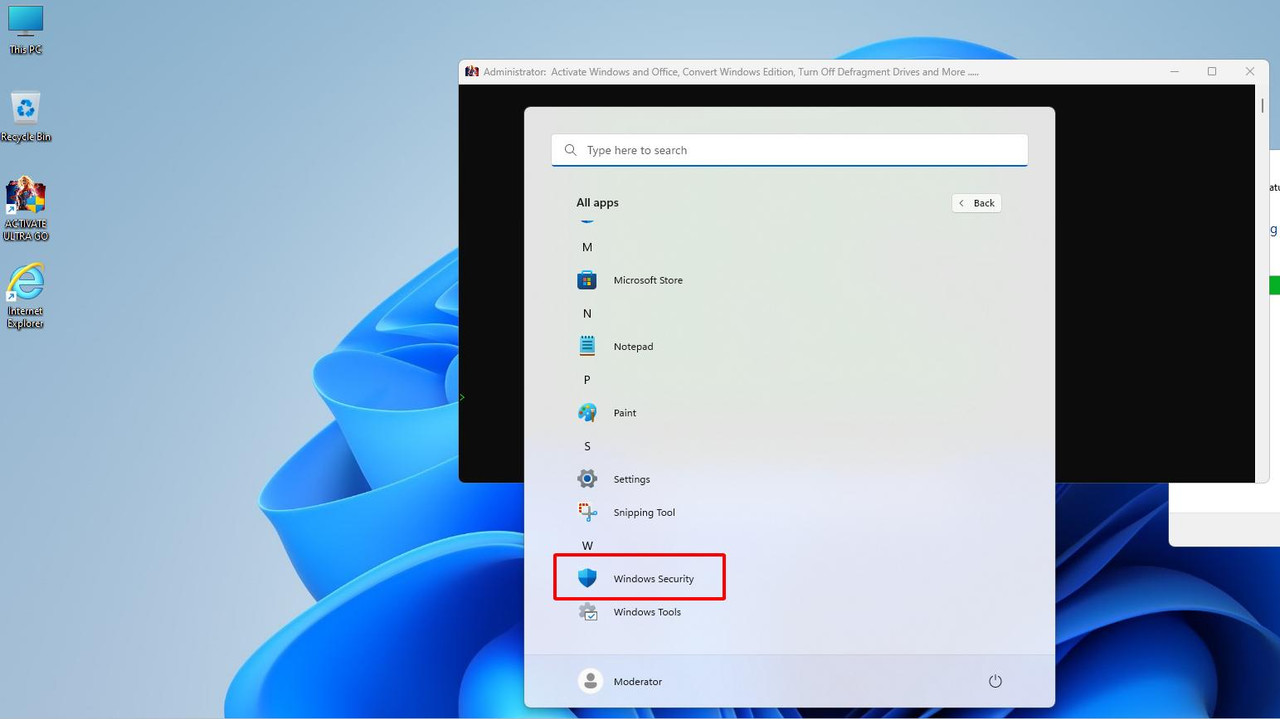The width and height of the screenshot is (1280, 719).
Task: Click the Snipping Tool scissors icon
Action: coord(587,512)
